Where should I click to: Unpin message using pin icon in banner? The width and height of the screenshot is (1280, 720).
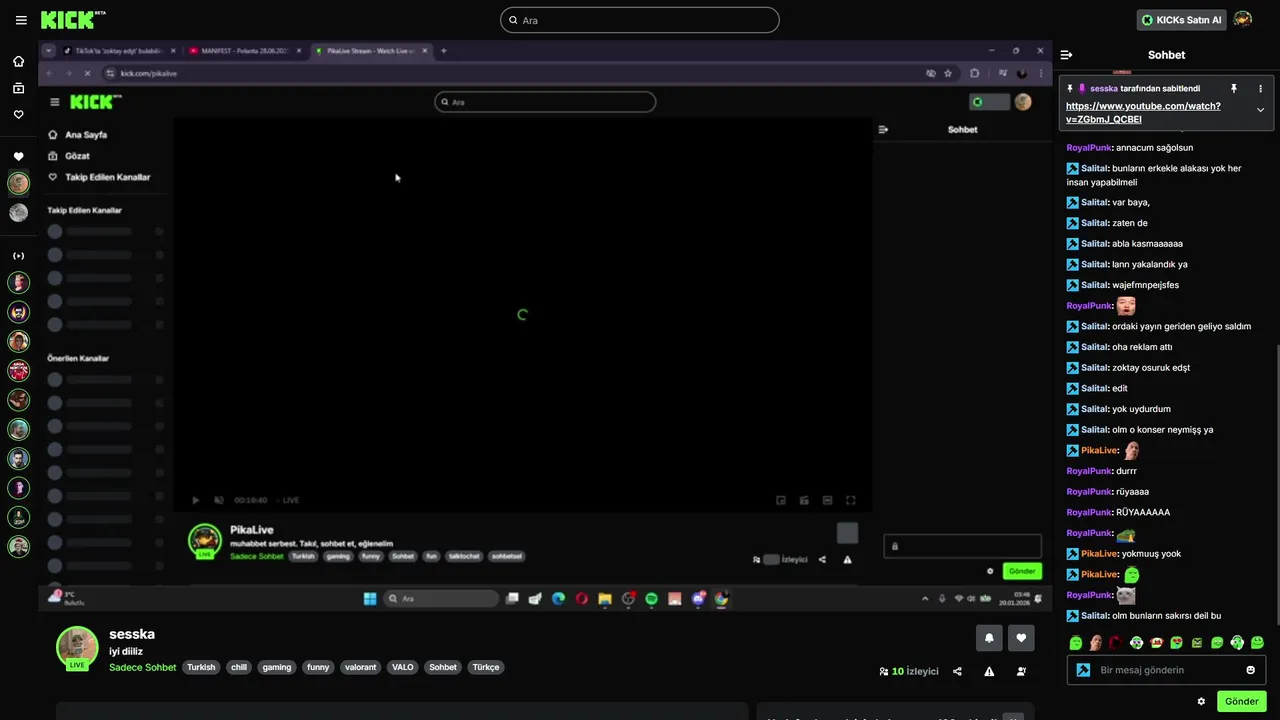click(x=1234, y=89)
